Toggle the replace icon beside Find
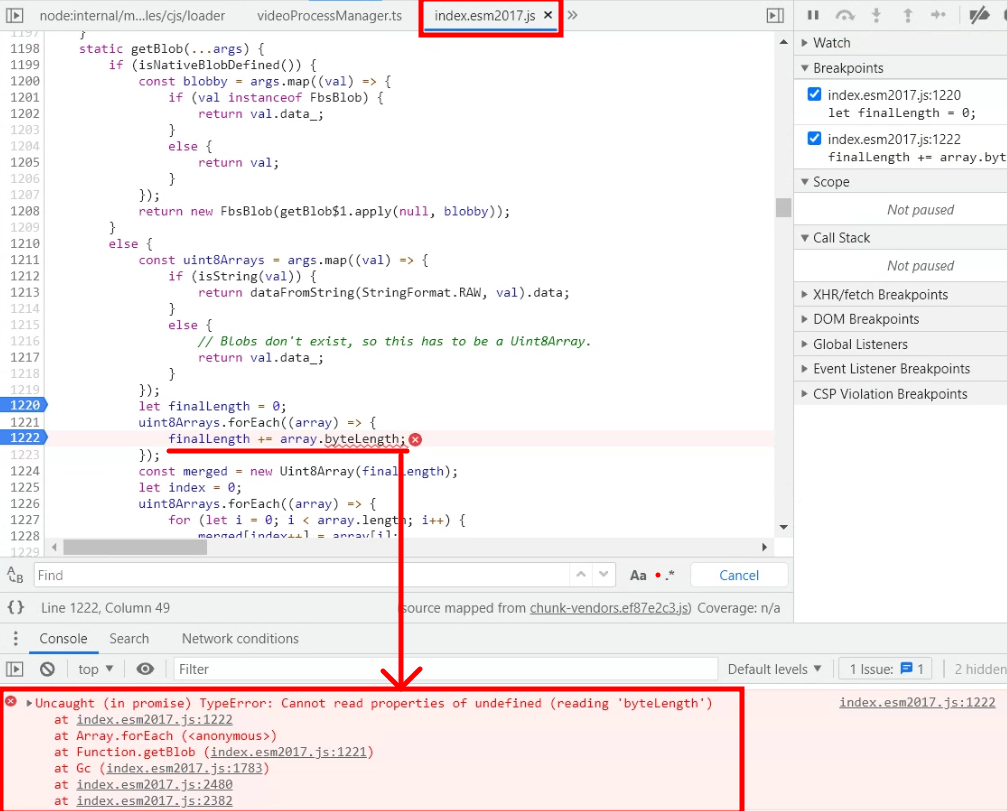The image size is (1007, 811). pyautogui.click(x=15, y=575)
